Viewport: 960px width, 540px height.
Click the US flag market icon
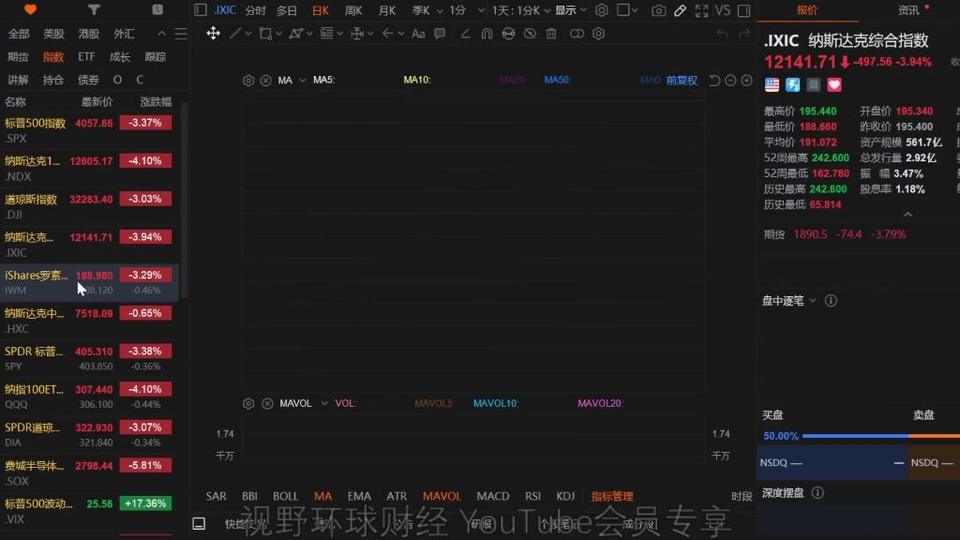click(772, 84)
